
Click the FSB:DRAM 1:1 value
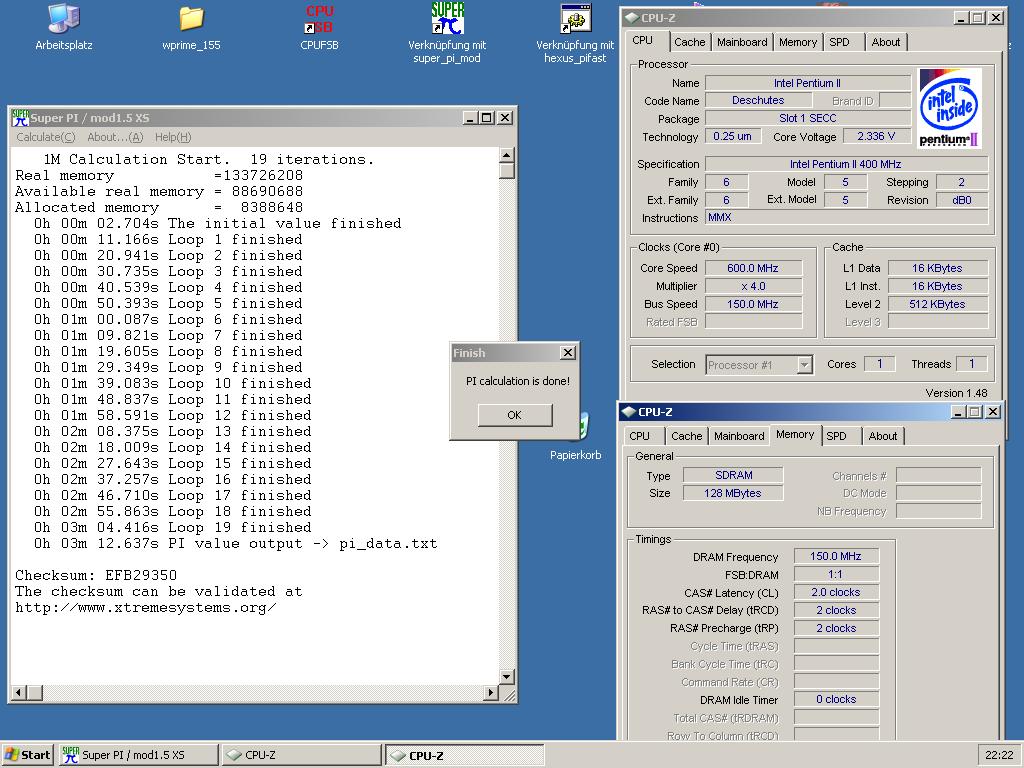pos(836,575)
